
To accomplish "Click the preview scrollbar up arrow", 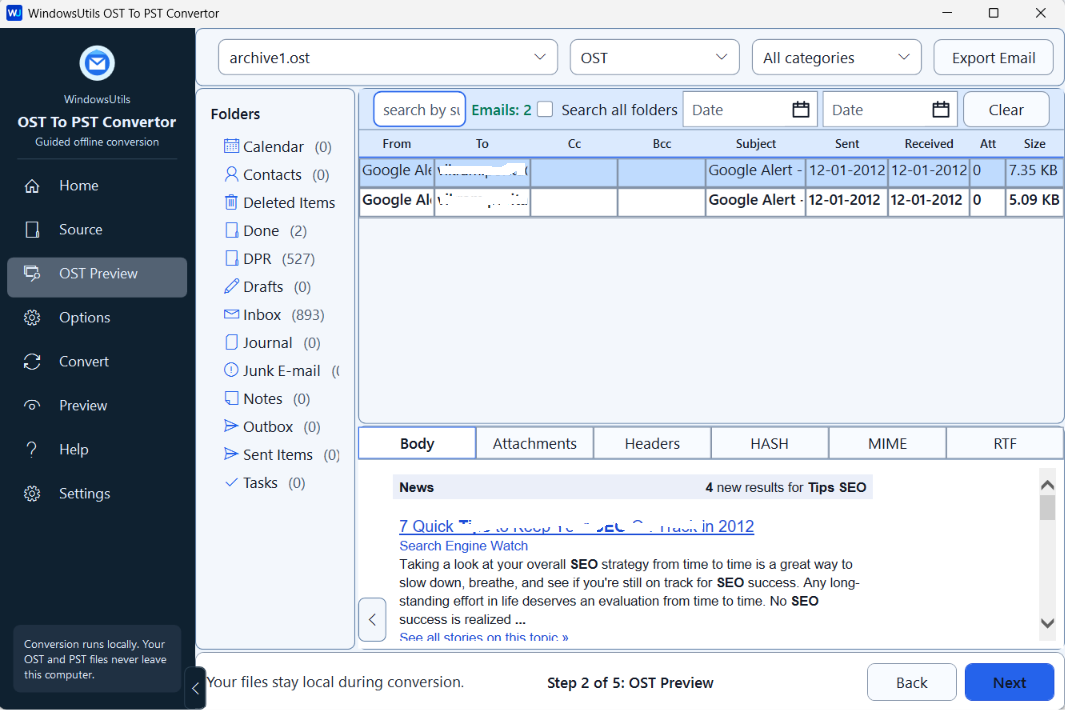I will tap(1047, 484).
